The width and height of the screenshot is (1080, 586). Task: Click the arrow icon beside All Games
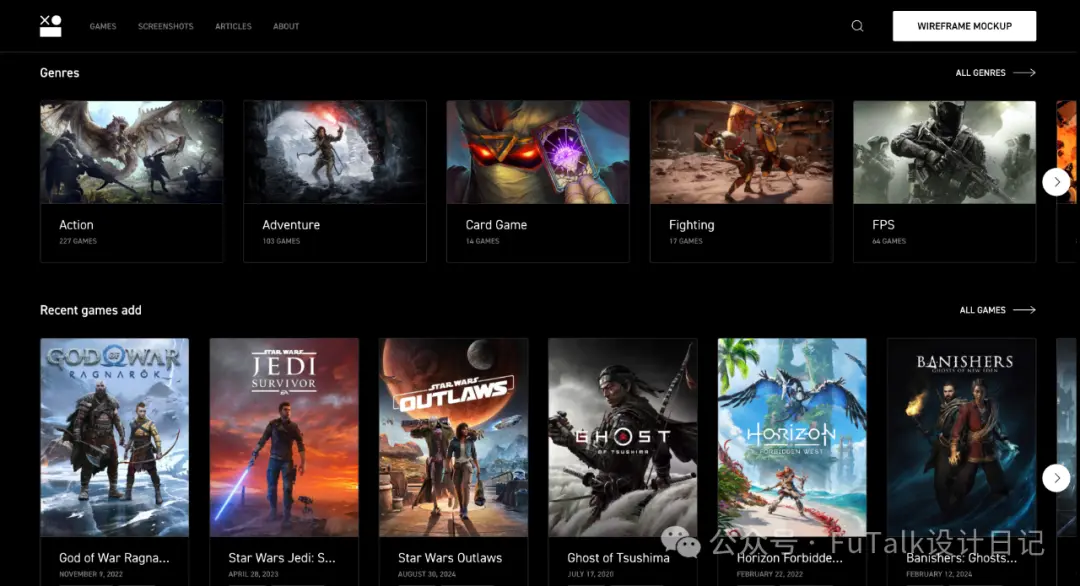1024,310
